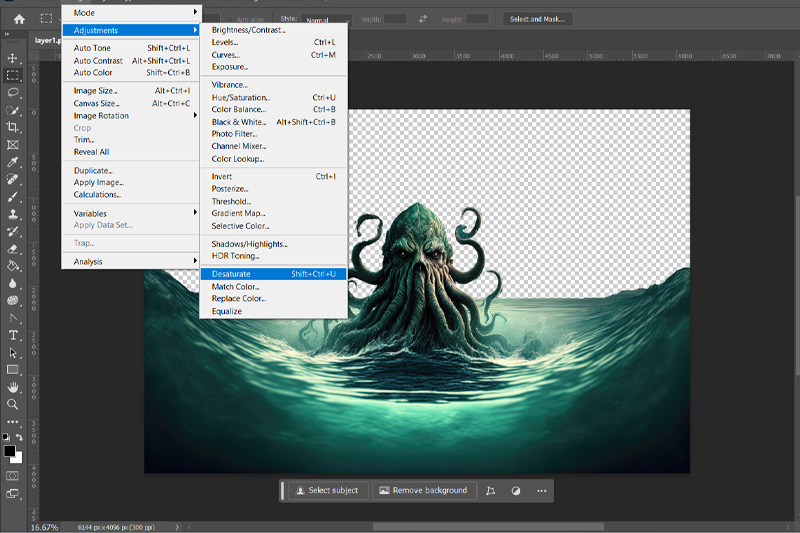Screen dimensions: 800x533
Task: Click the Remove background button
Action: pyautogui.click(x=421, y=491)
